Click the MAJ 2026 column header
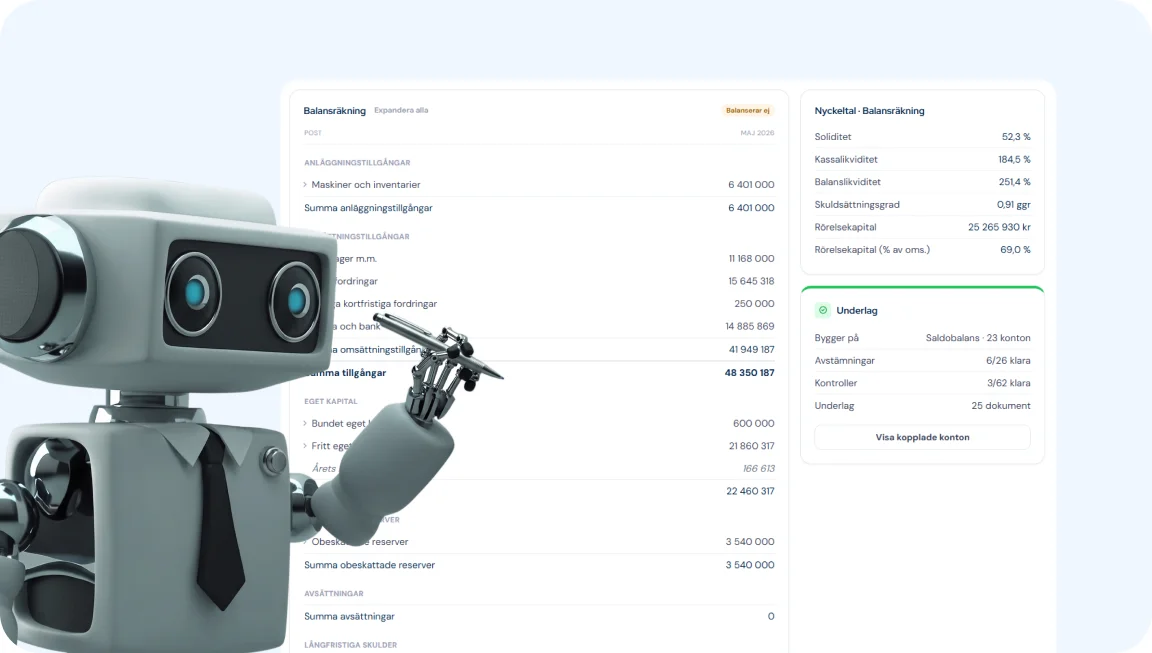Image resolution: width=1152 pixels, height=653 pixels. tap(757, 133)
